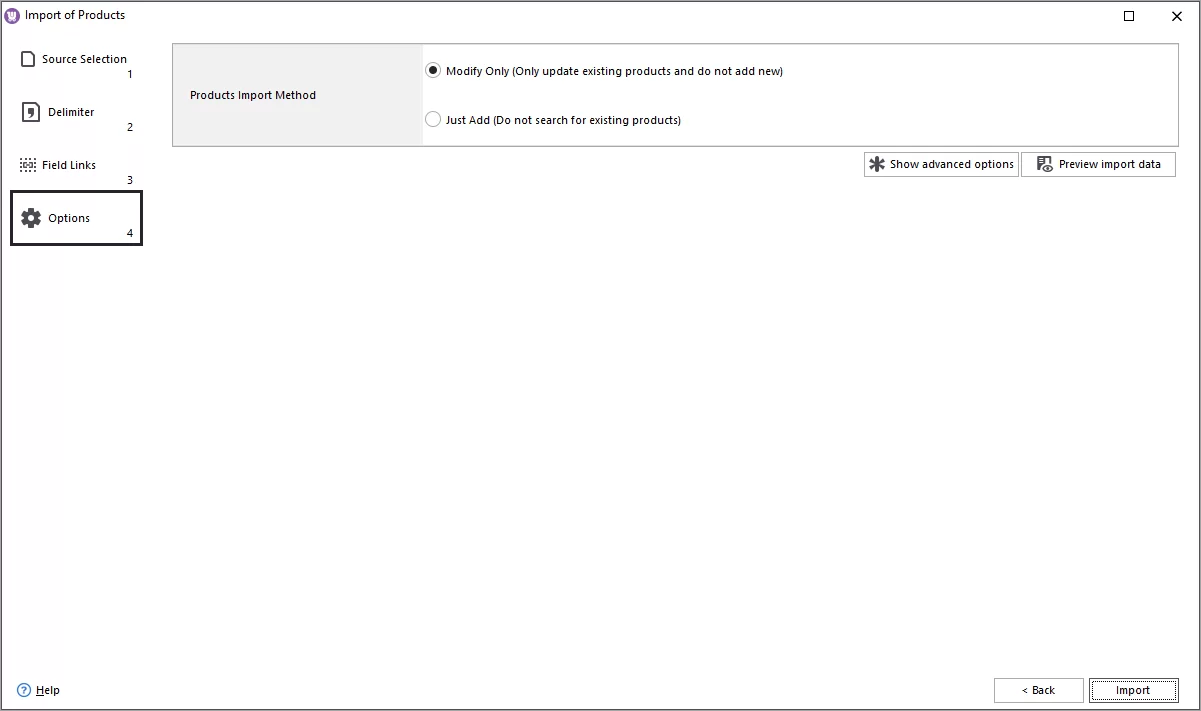Click the asterisk icon on Show advanced options
The height and width of the screenshot is (711, 1201).
(878, 164)
